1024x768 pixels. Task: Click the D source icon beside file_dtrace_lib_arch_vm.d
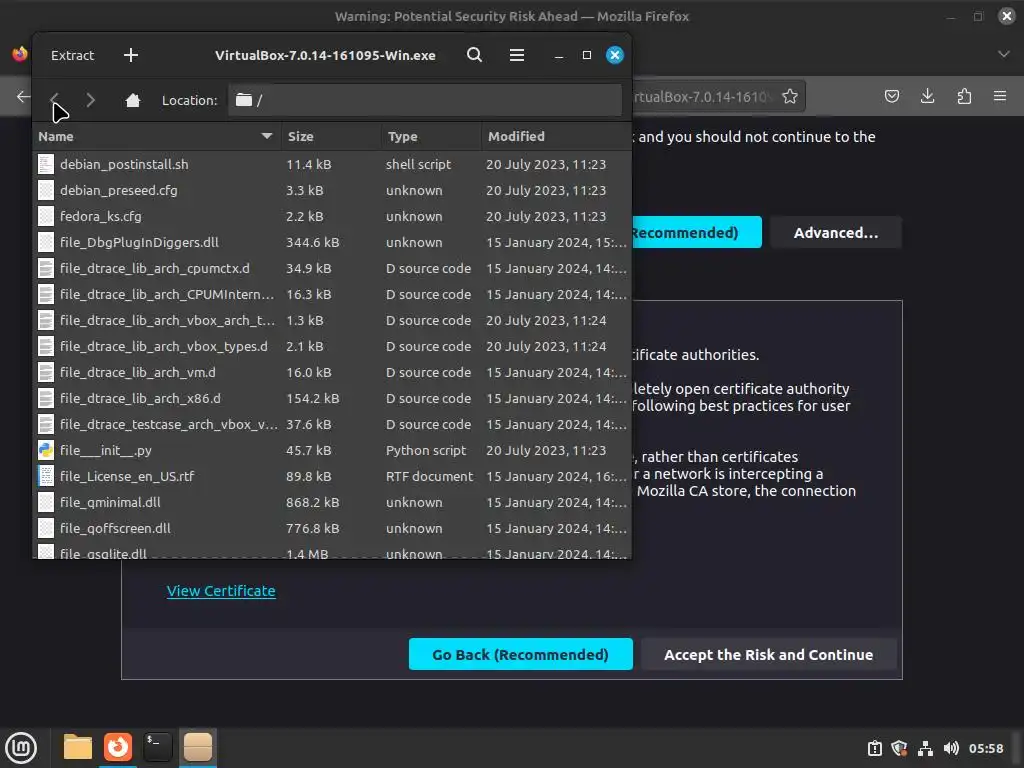click(46, 372)
